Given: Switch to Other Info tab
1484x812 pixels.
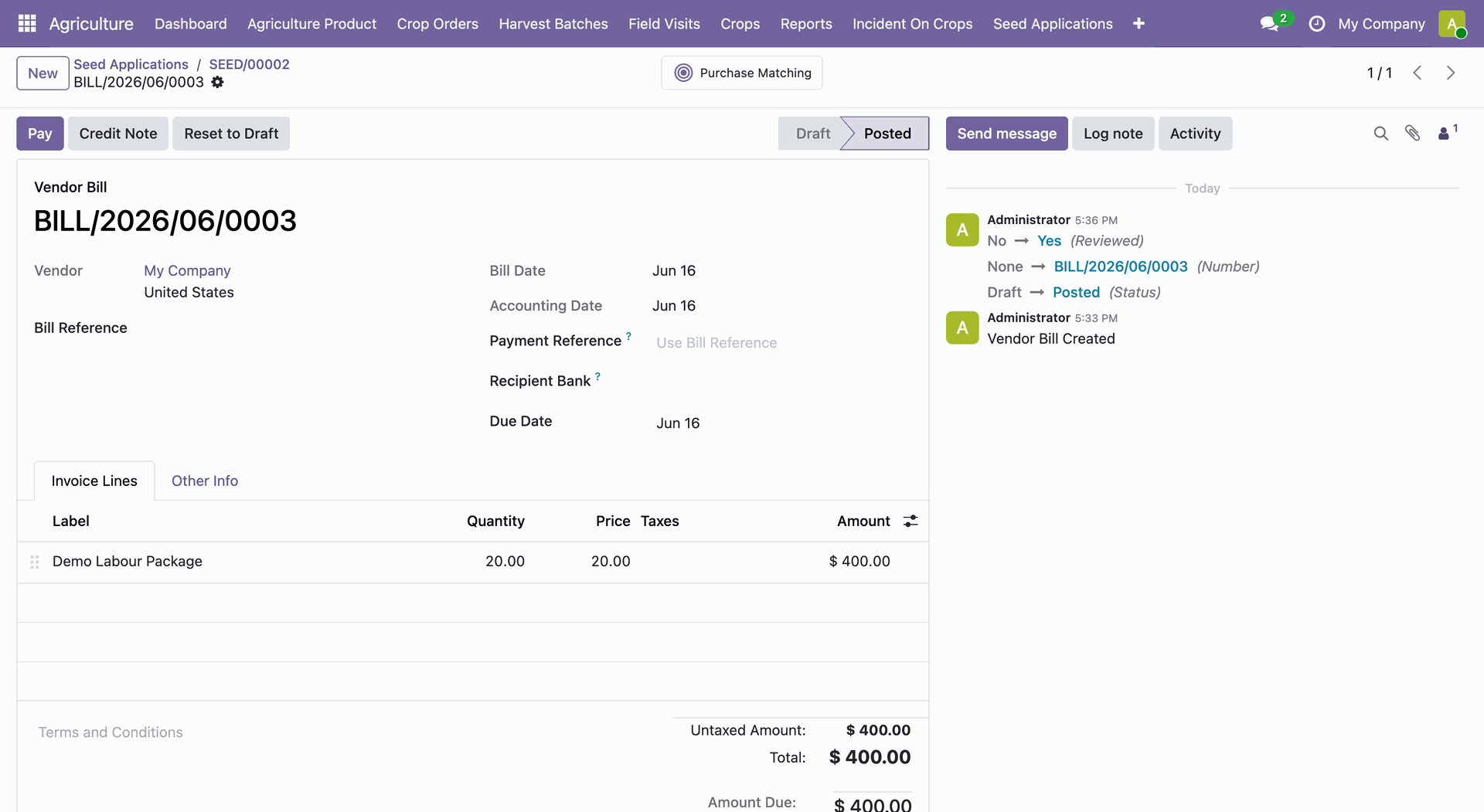Looking at the screenshot, I should [x=205, y=481].
